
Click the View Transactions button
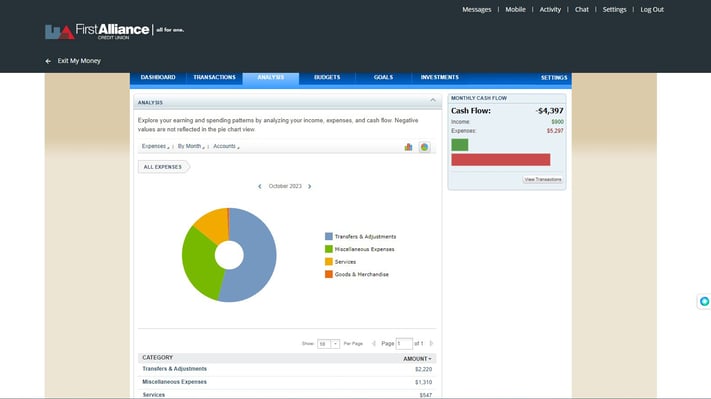[x=543, y=180]
